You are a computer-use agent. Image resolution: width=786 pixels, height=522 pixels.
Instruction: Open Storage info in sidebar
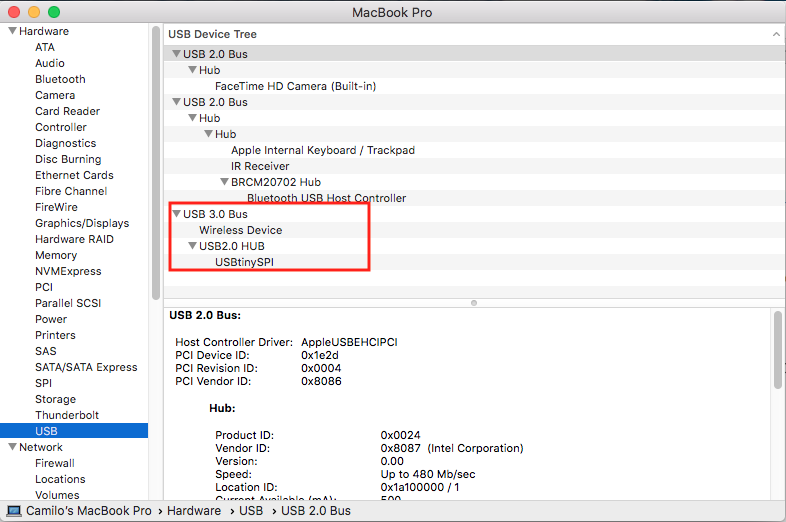point(56,399)
